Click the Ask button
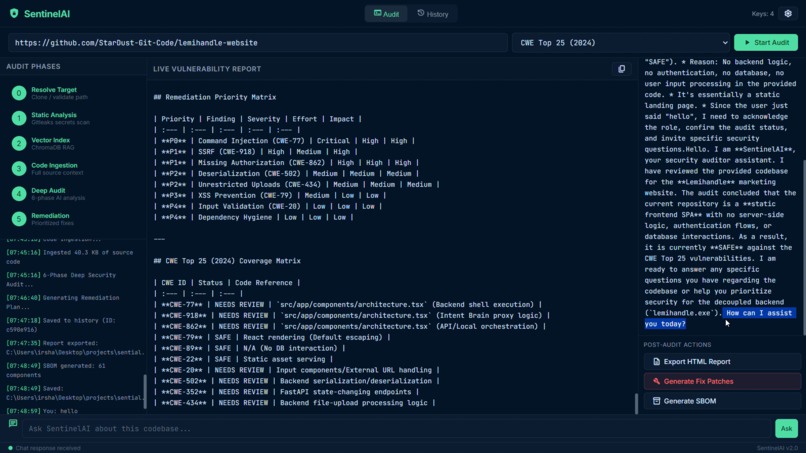The image size is (806, 453). click(x=786, y=428)
